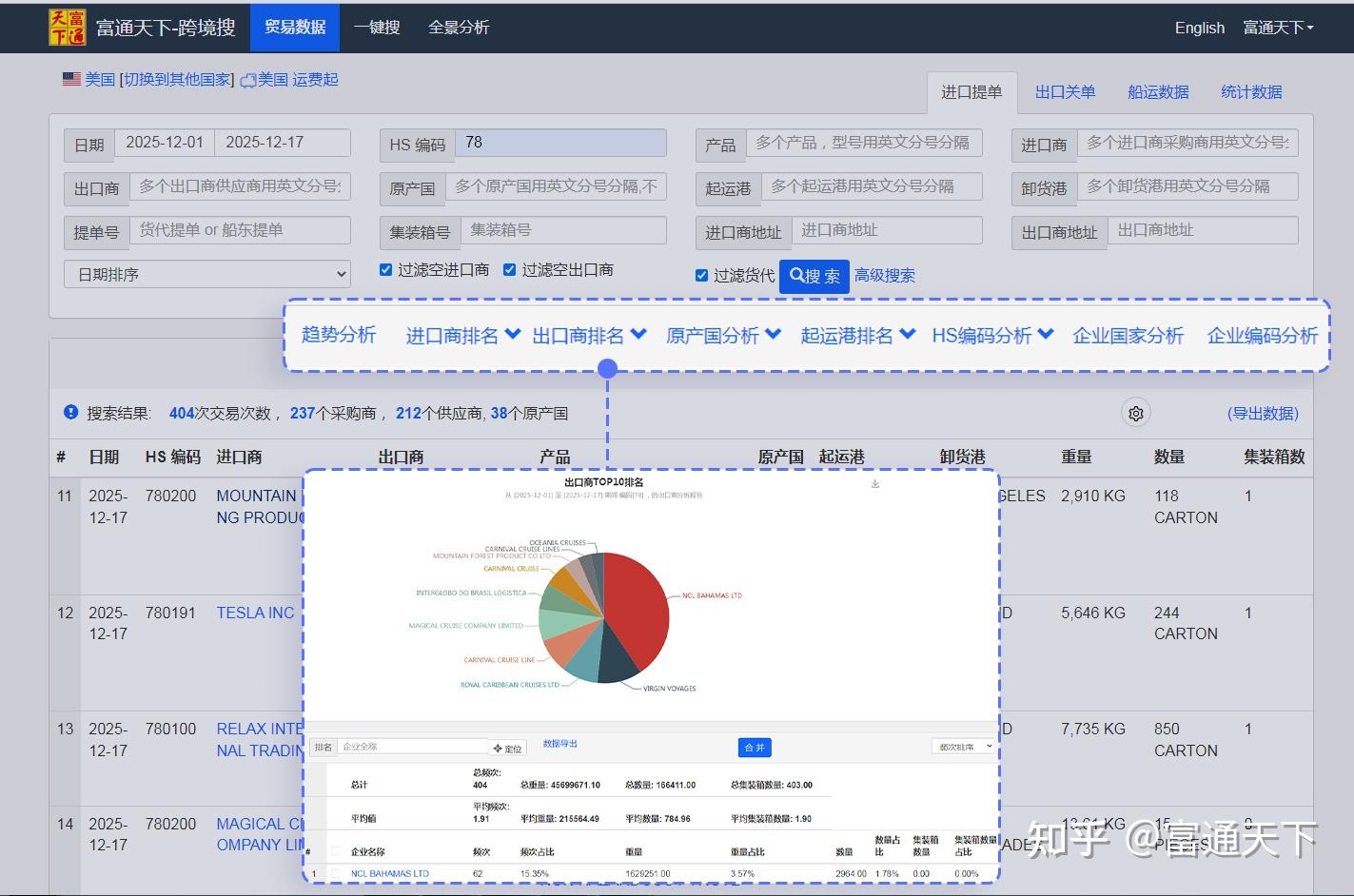
Task: Go to 一键搜 in the top navigation
Action: point(377,28)
